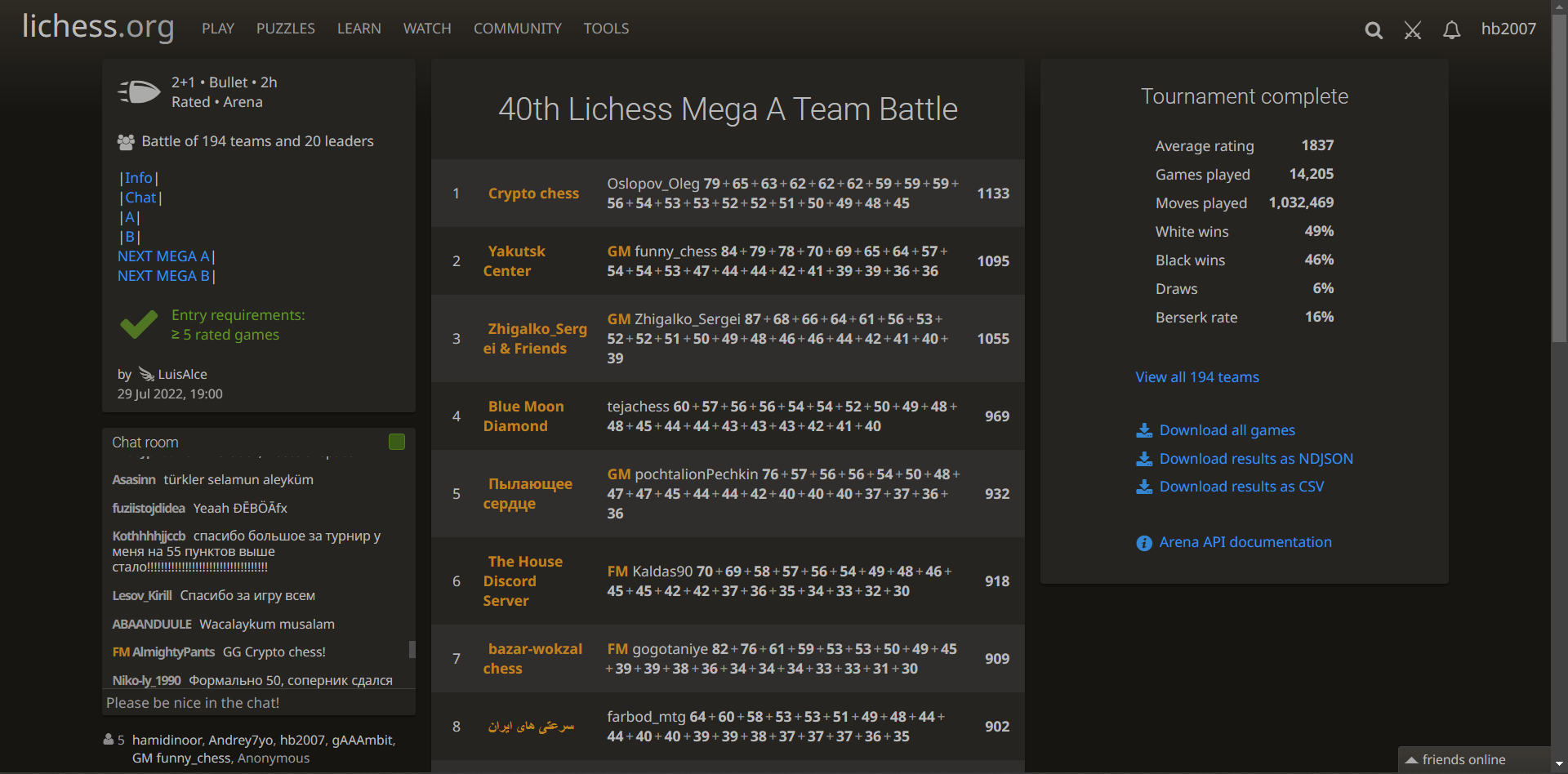
Task: Click chat input field
Action: (259, 703)
